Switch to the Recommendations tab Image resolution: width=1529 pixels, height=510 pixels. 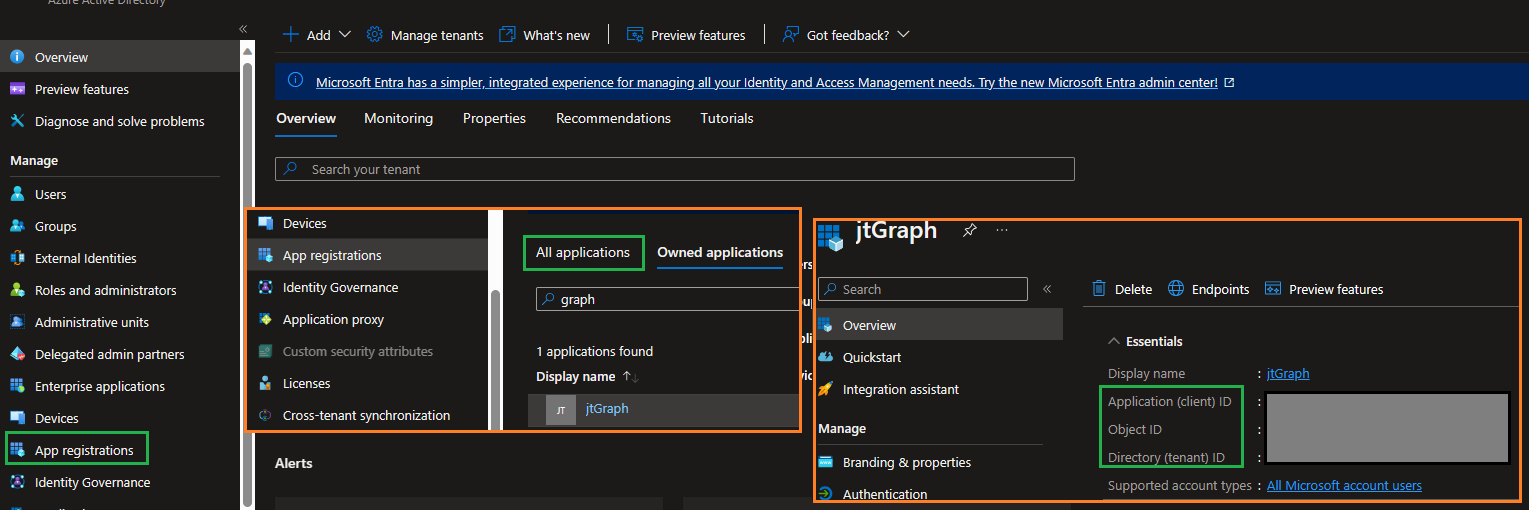[x=613, y=118]
